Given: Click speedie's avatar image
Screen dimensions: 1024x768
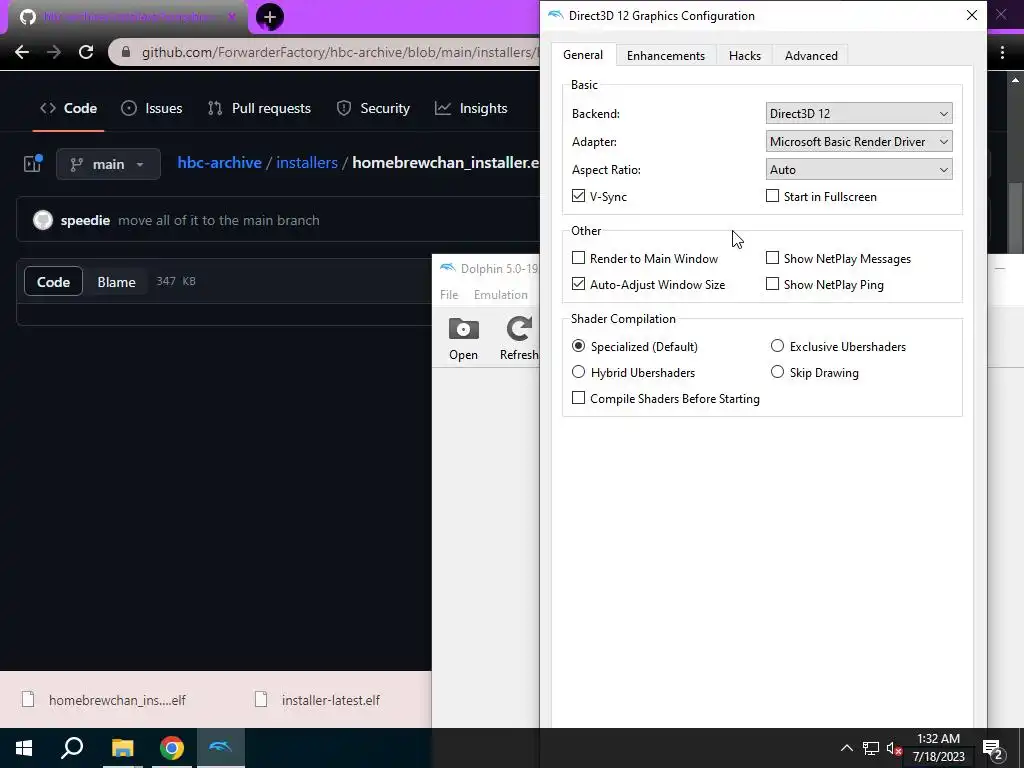Looking at the screenshot, I should [x=43, y=220].
